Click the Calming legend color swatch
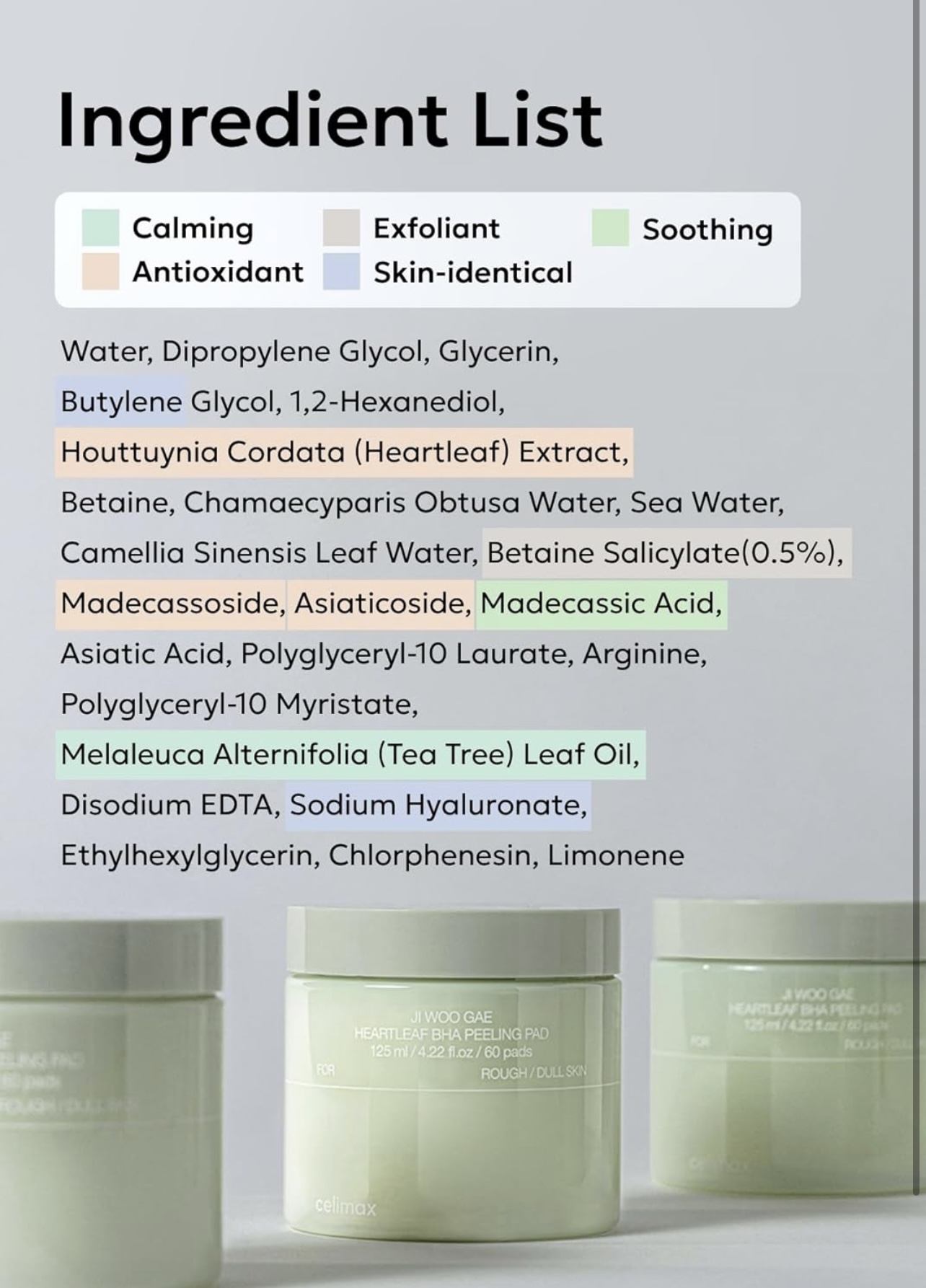The image size is (926, 1288). [x=100, y=228]
